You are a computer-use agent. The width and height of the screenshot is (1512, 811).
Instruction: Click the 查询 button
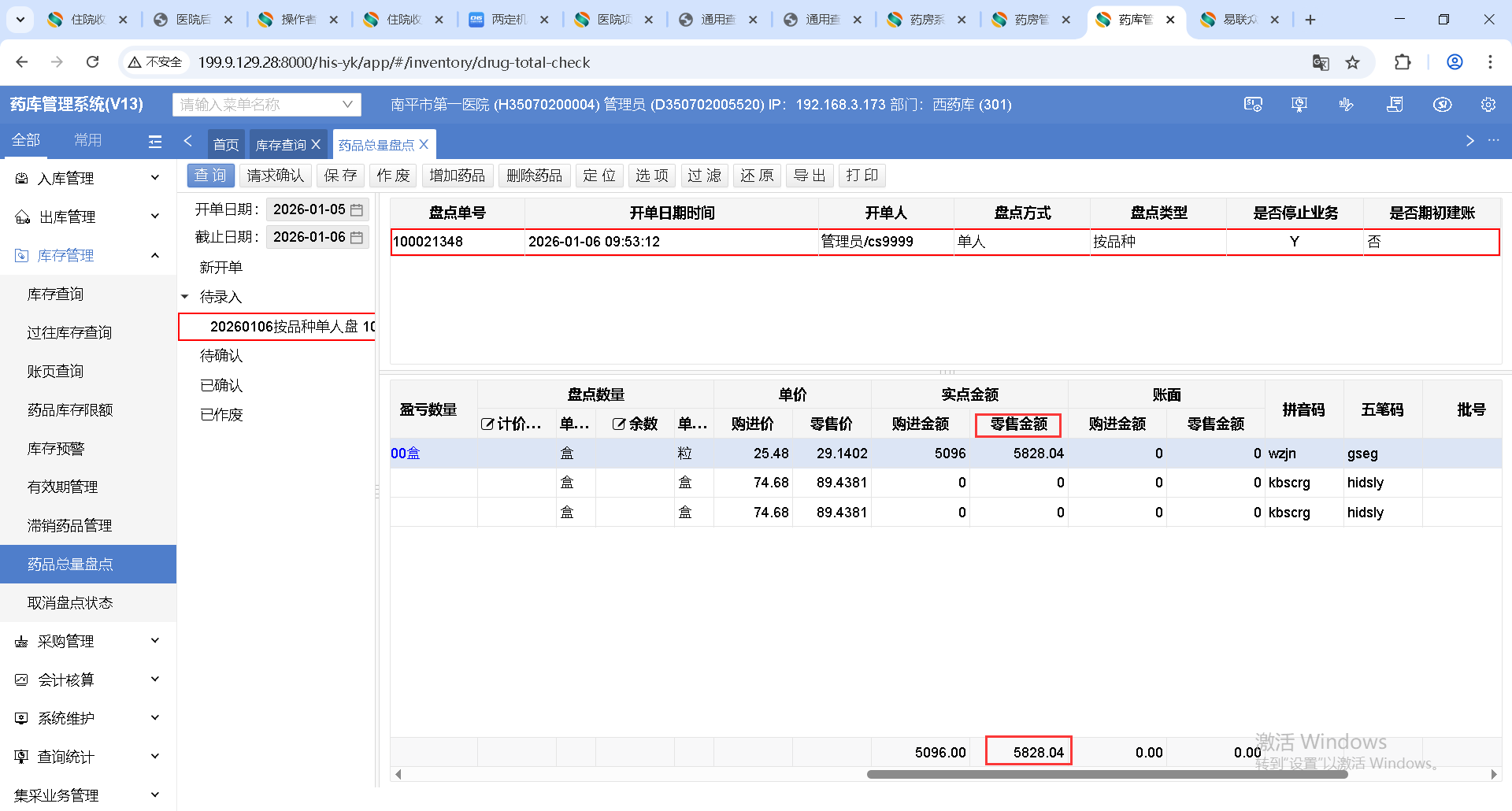(210, 176)
